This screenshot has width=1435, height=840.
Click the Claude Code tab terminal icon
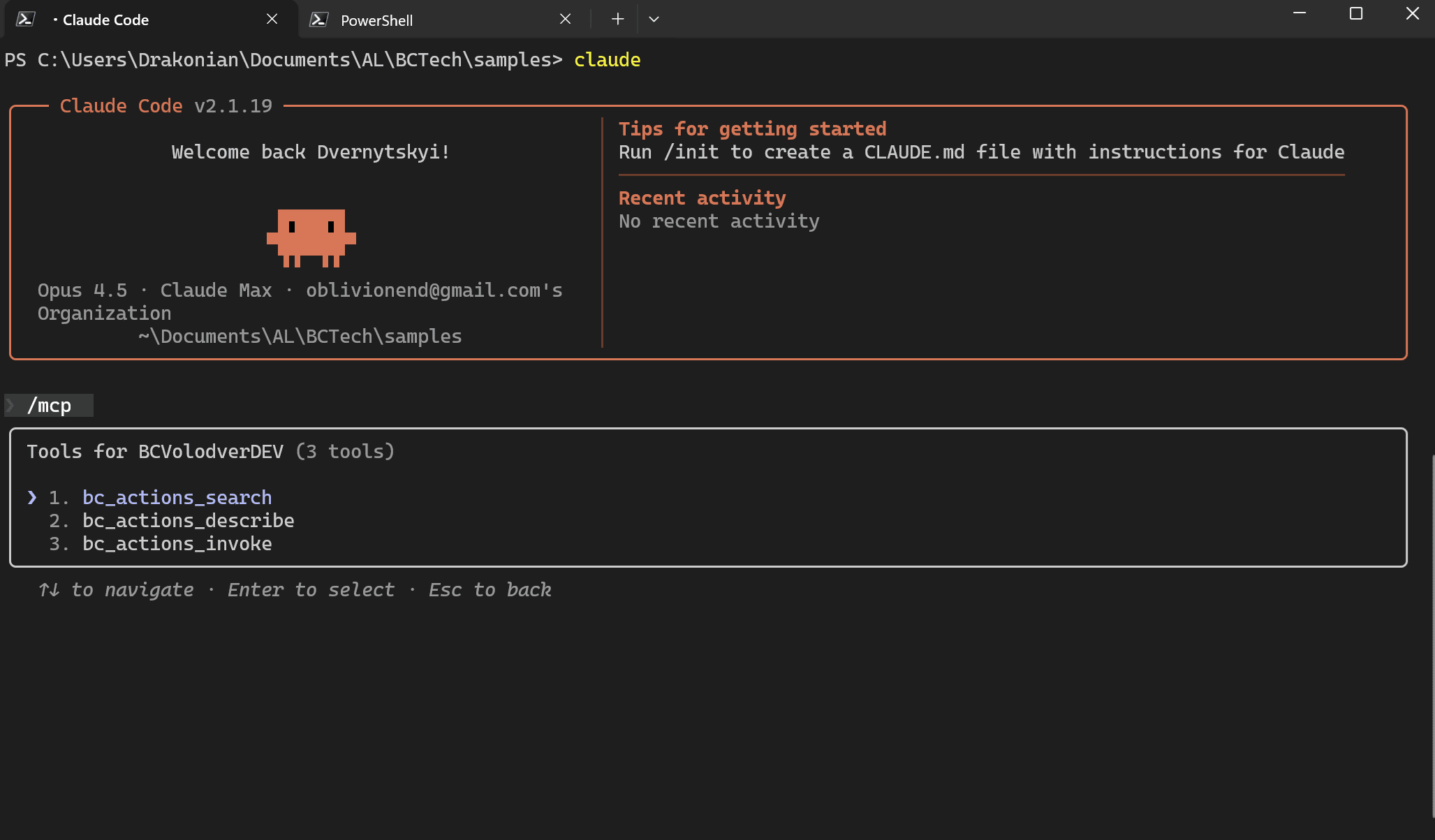click(26, 20)
